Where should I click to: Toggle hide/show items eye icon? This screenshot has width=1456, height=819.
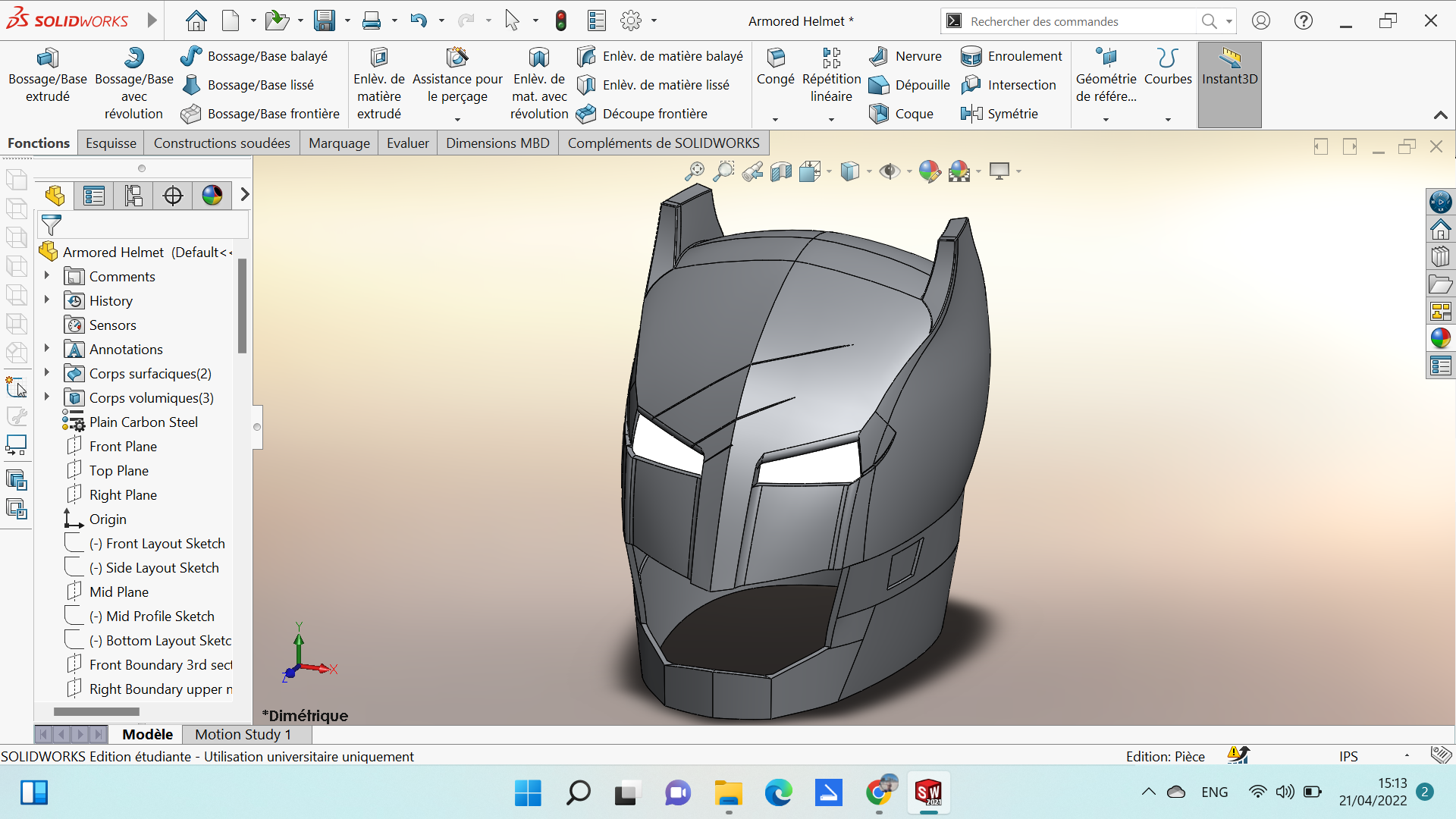tap(890, 171)
